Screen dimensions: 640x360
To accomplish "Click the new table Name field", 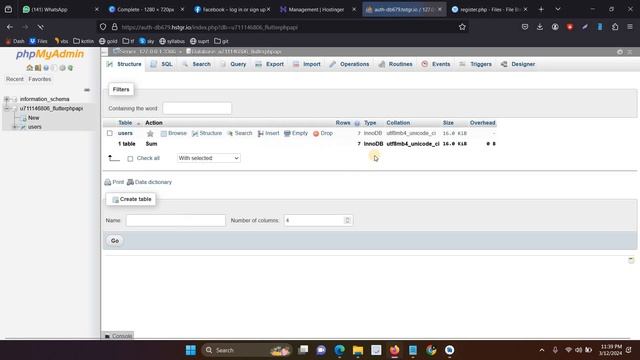I will click(x=176, y=220).
